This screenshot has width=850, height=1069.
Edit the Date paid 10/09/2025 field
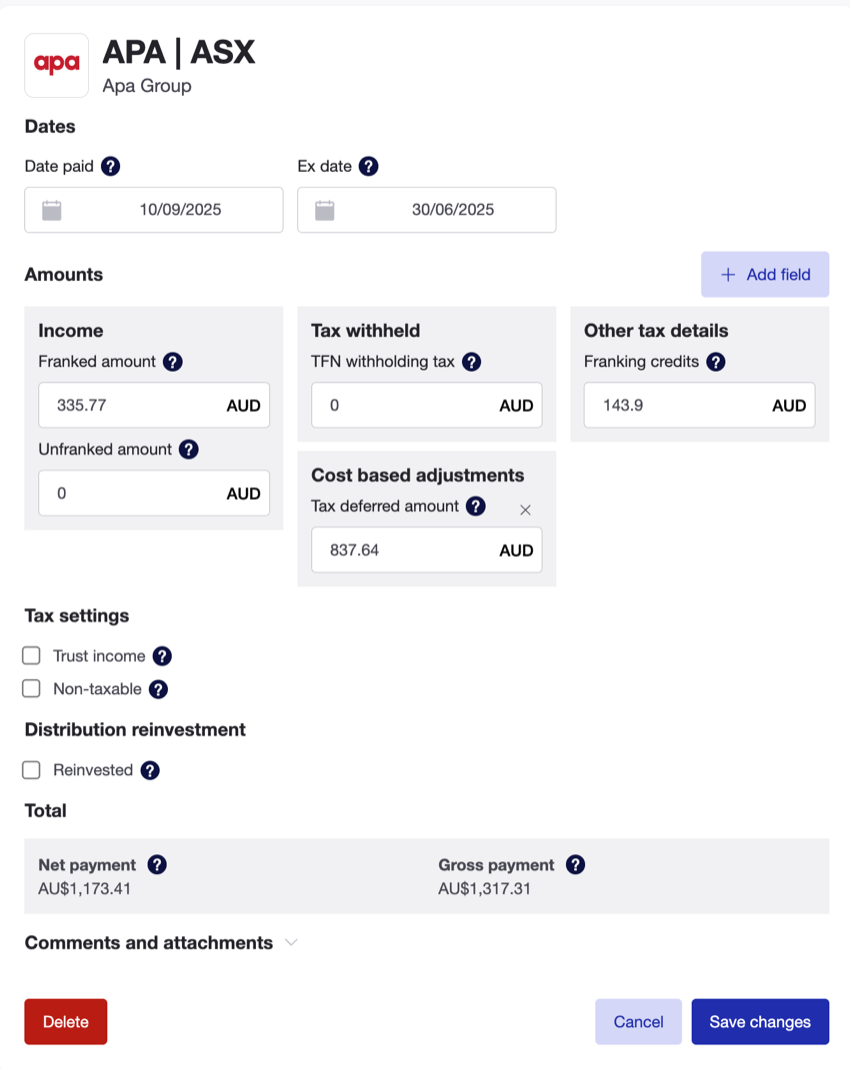click(x=154, y=210)
